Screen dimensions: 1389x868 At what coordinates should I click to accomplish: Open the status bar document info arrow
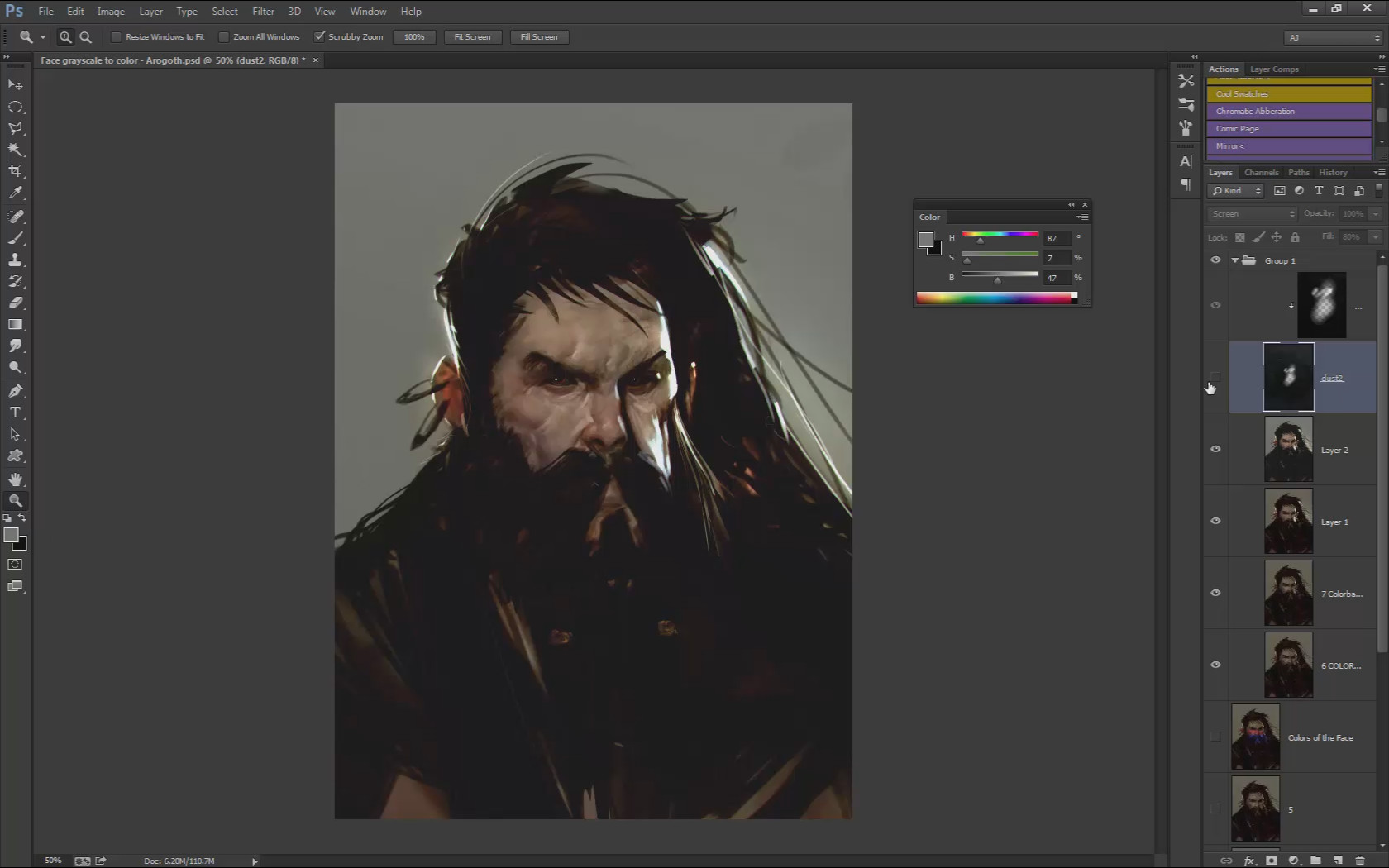(255, 861)
